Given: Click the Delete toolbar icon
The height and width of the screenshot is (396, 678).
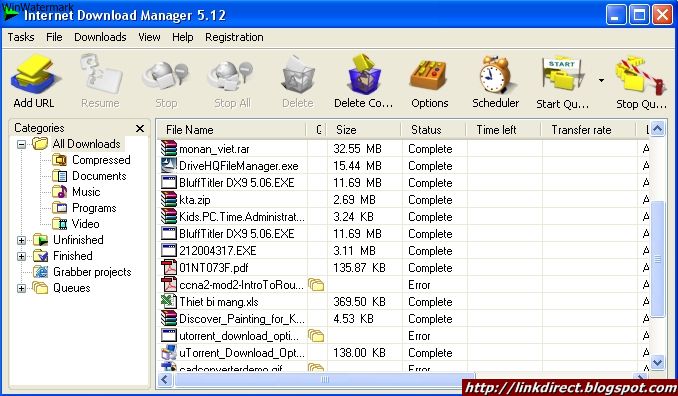Looking at the screenshot, I should pyautogui.click(x=297, y=74).
